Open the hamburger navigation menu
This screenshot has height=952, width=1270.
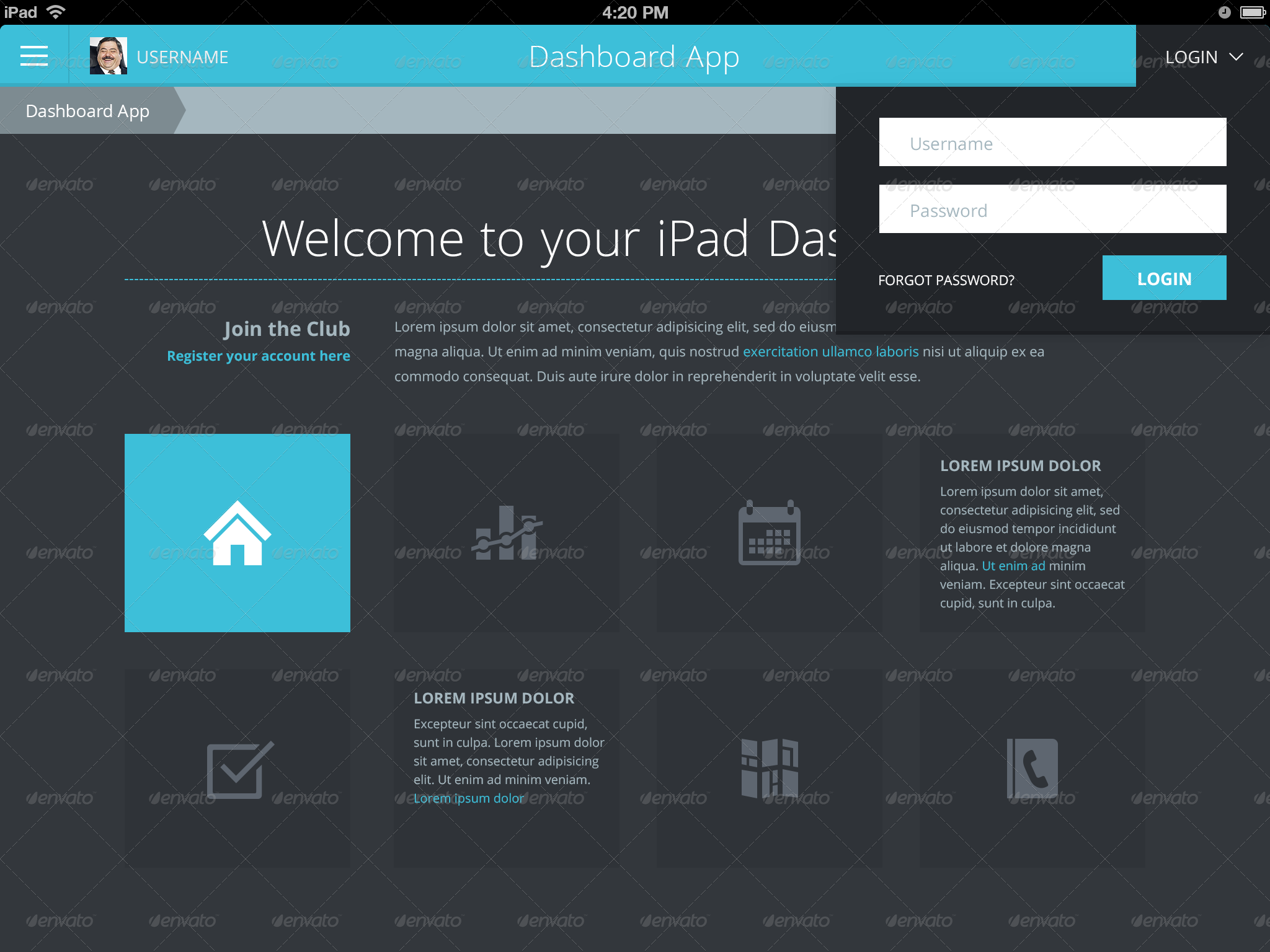35,55
